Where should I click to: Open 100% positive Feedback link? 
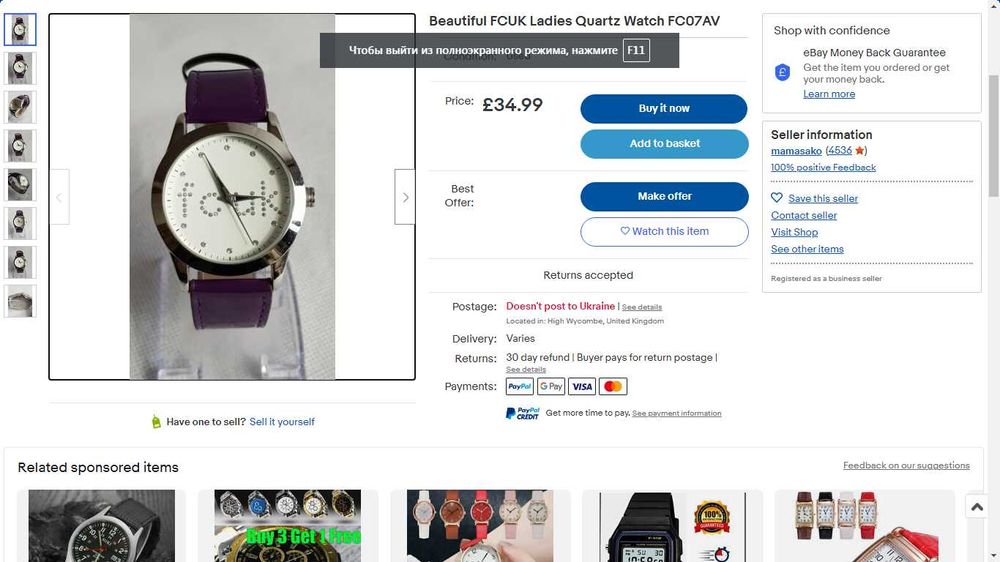823,167
